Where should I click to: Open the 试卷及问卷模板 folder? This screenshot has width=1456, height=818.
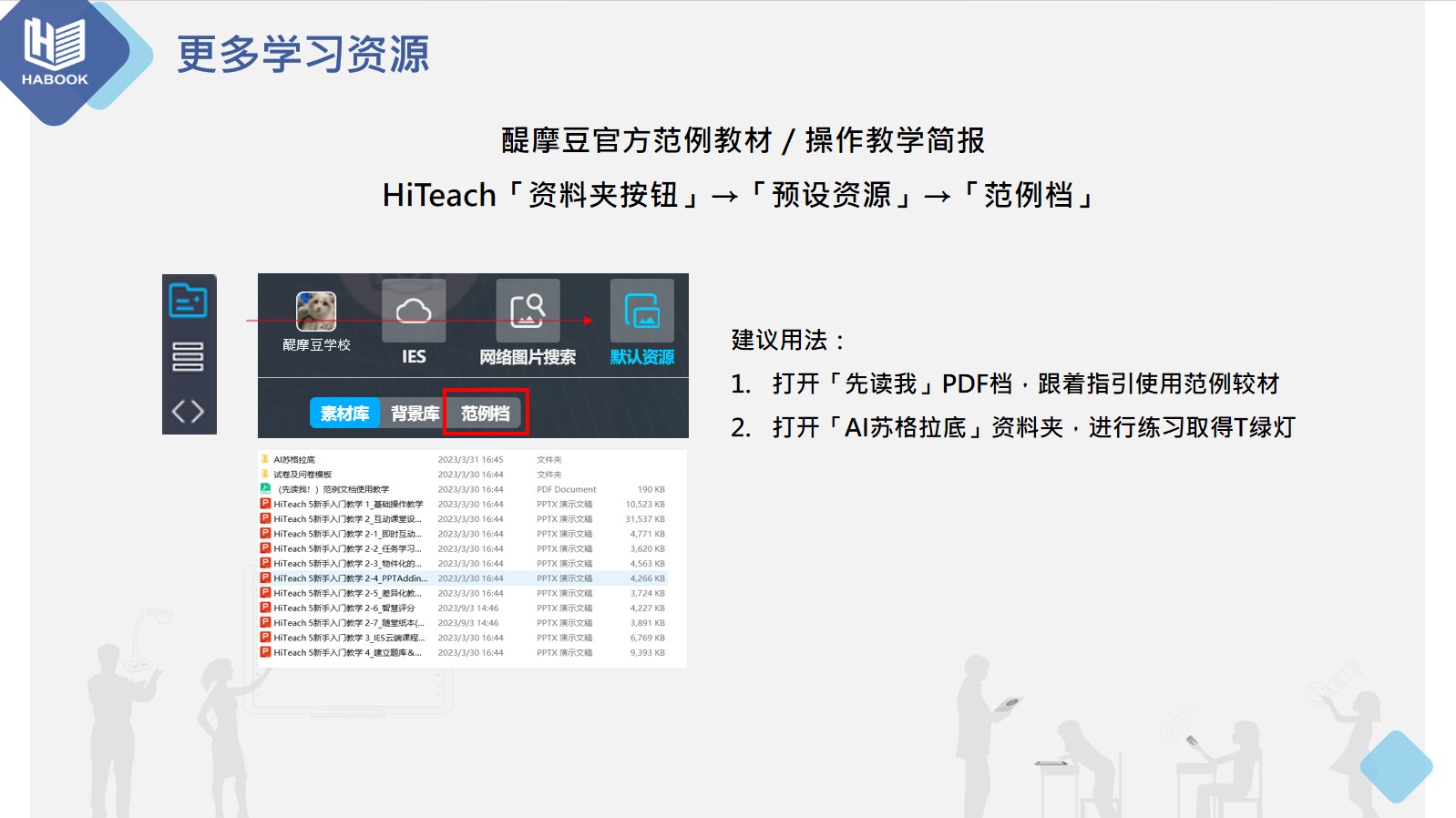[x=302, y=475]
